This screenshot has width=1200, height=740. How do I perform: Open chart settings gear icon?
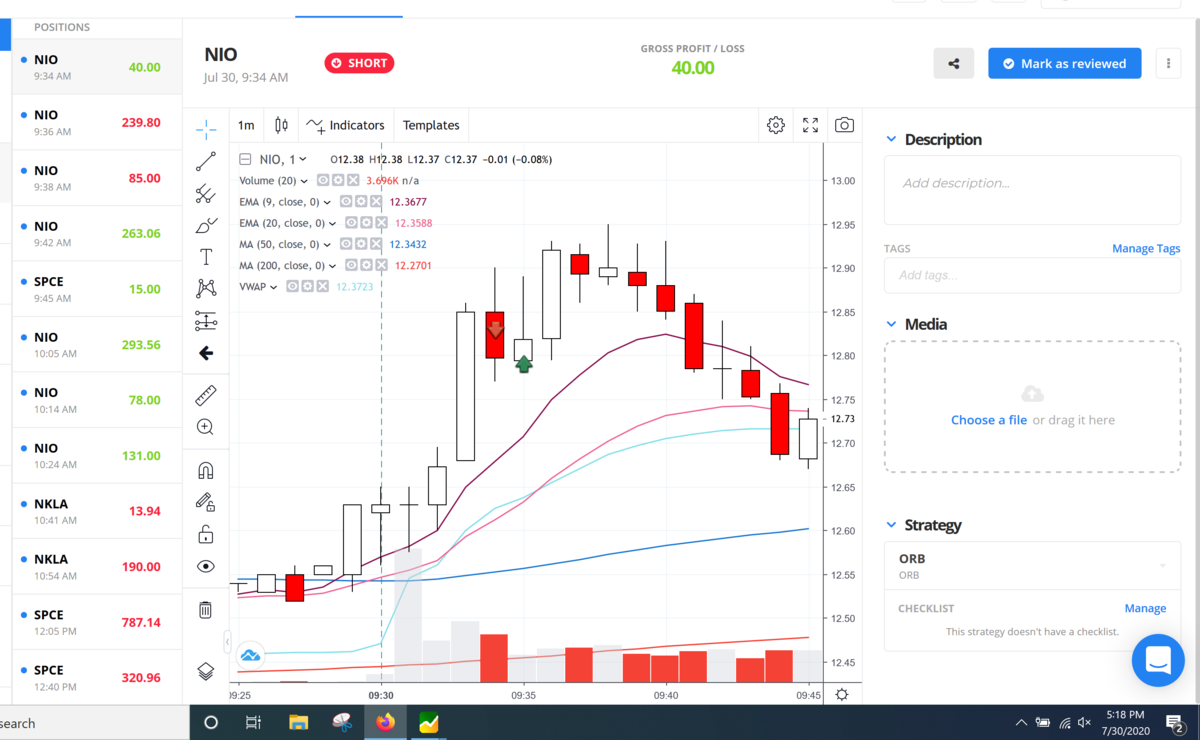click(776, 125)
